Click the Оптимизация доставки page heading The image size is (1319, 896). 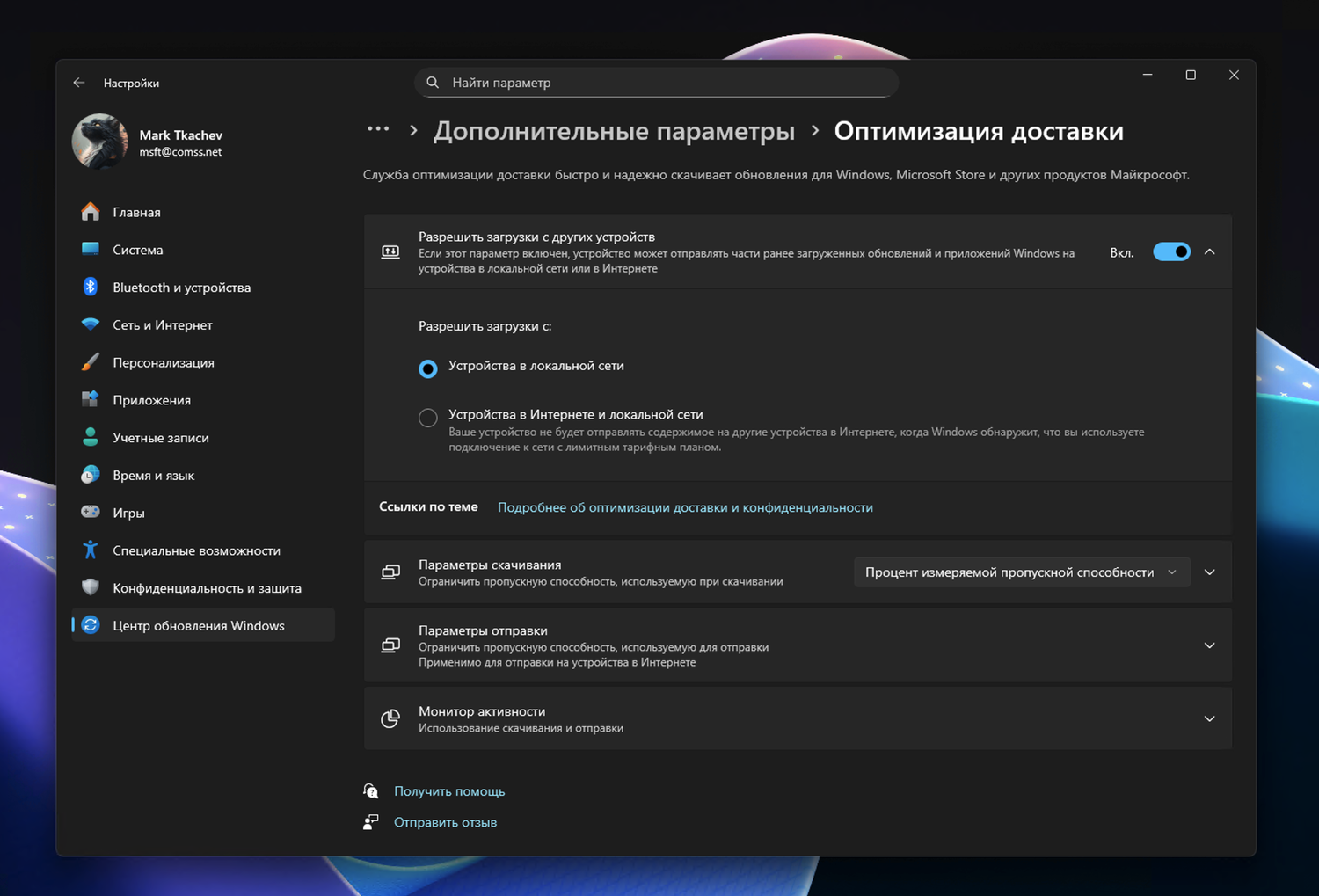coord(979,131)
